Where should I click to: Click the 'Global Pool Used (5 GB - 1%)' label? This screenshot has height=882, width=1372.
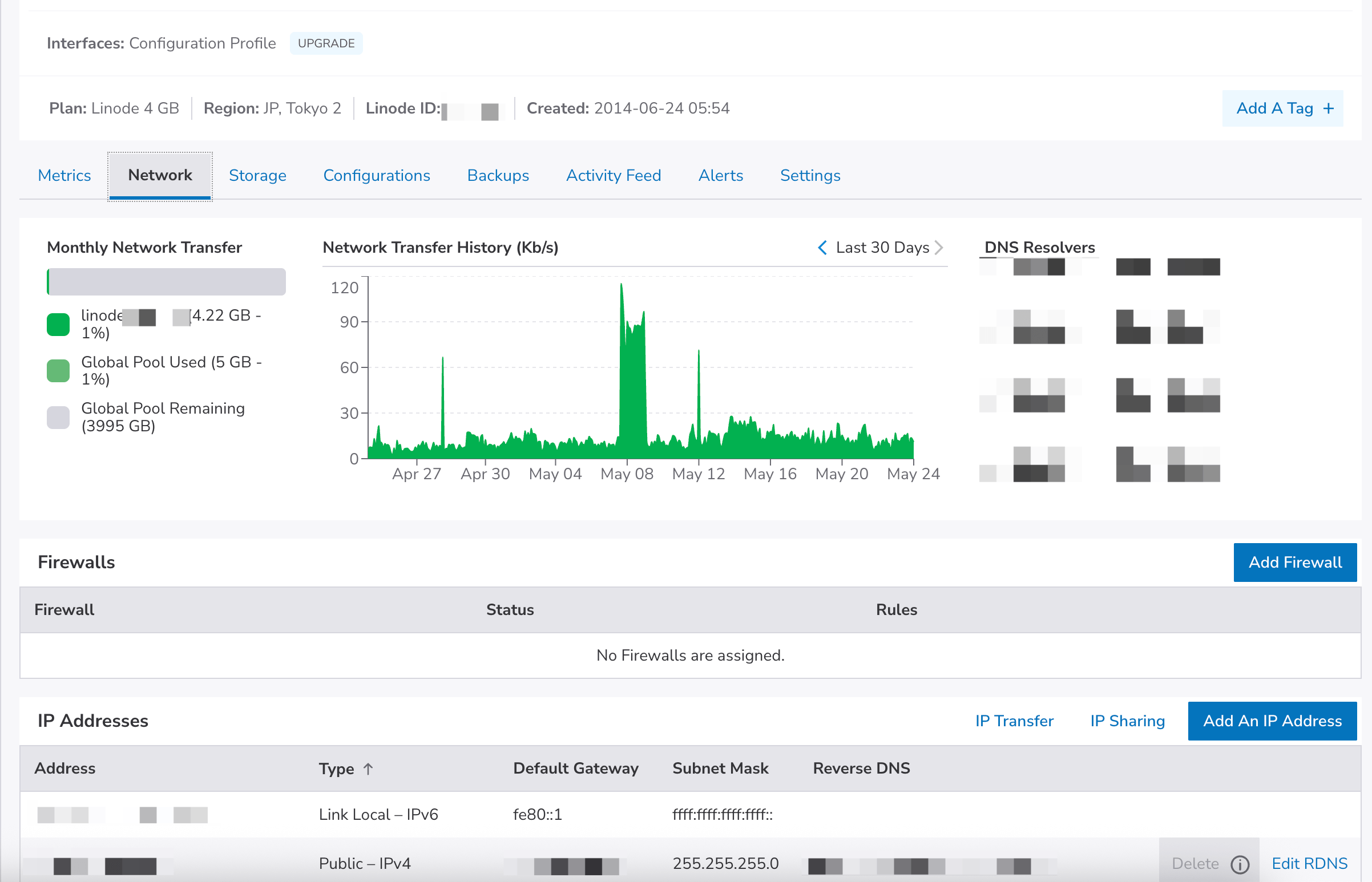171,371
